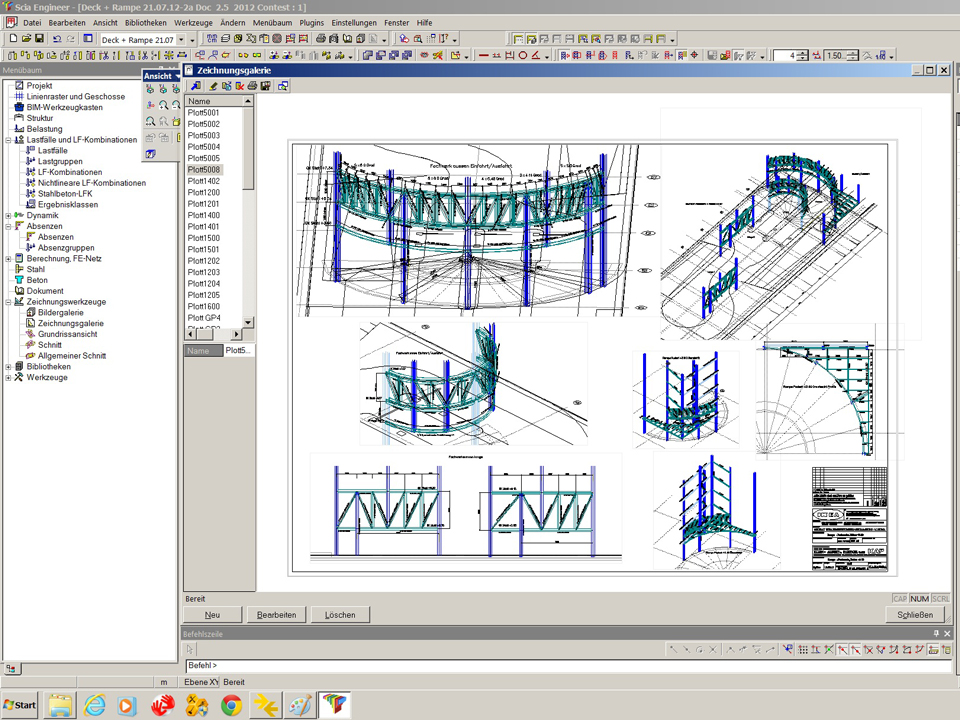Open the Einstellungen menu

(355, 22)
